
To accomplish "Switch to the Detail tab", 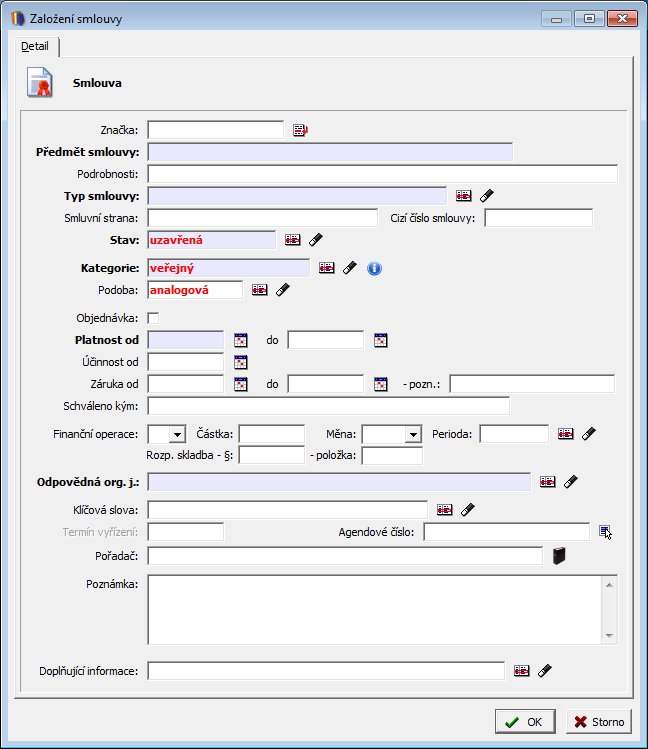I will tap(35, 46).
